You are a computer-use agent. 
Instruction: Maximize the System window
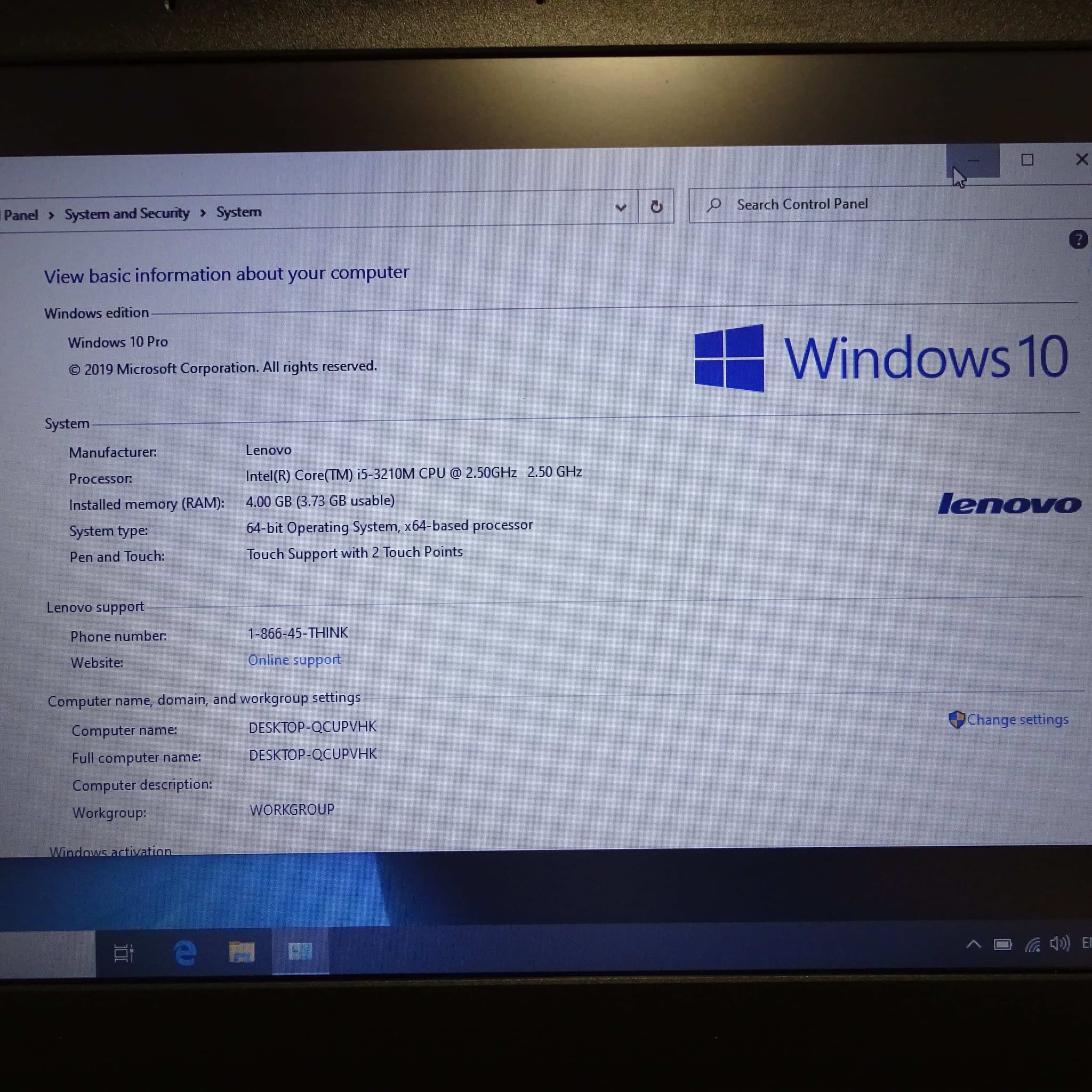pyautogui.click(x=1027, y=160)
